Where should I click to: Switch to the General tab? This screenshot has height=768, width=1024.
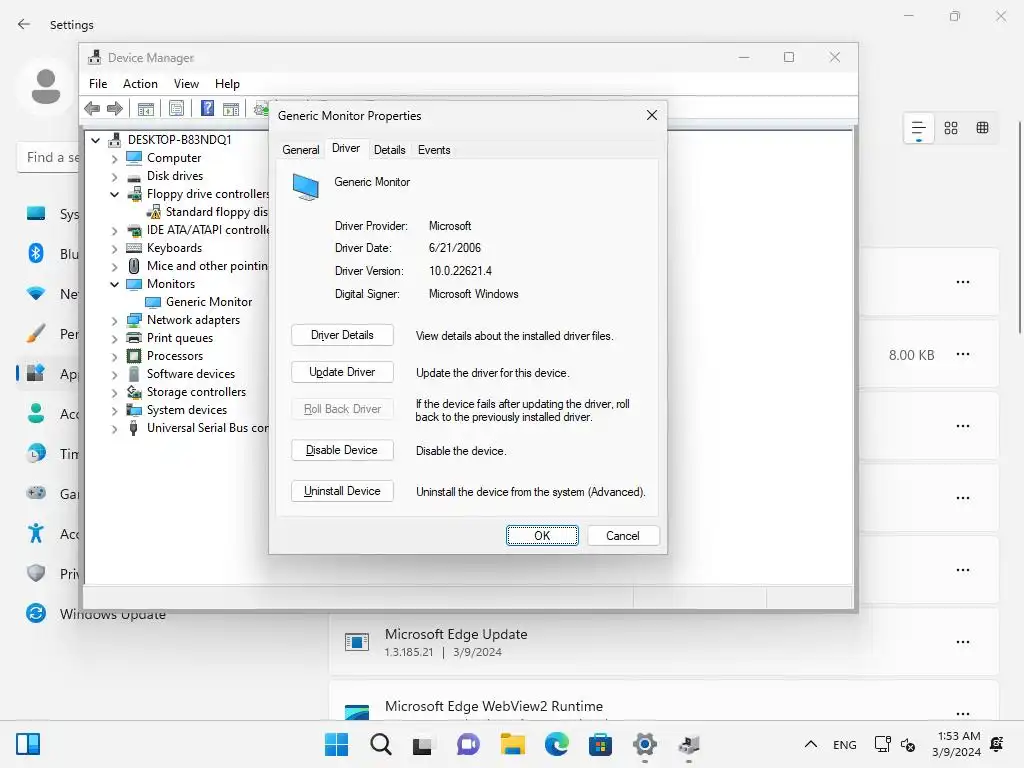click(300, 150)
